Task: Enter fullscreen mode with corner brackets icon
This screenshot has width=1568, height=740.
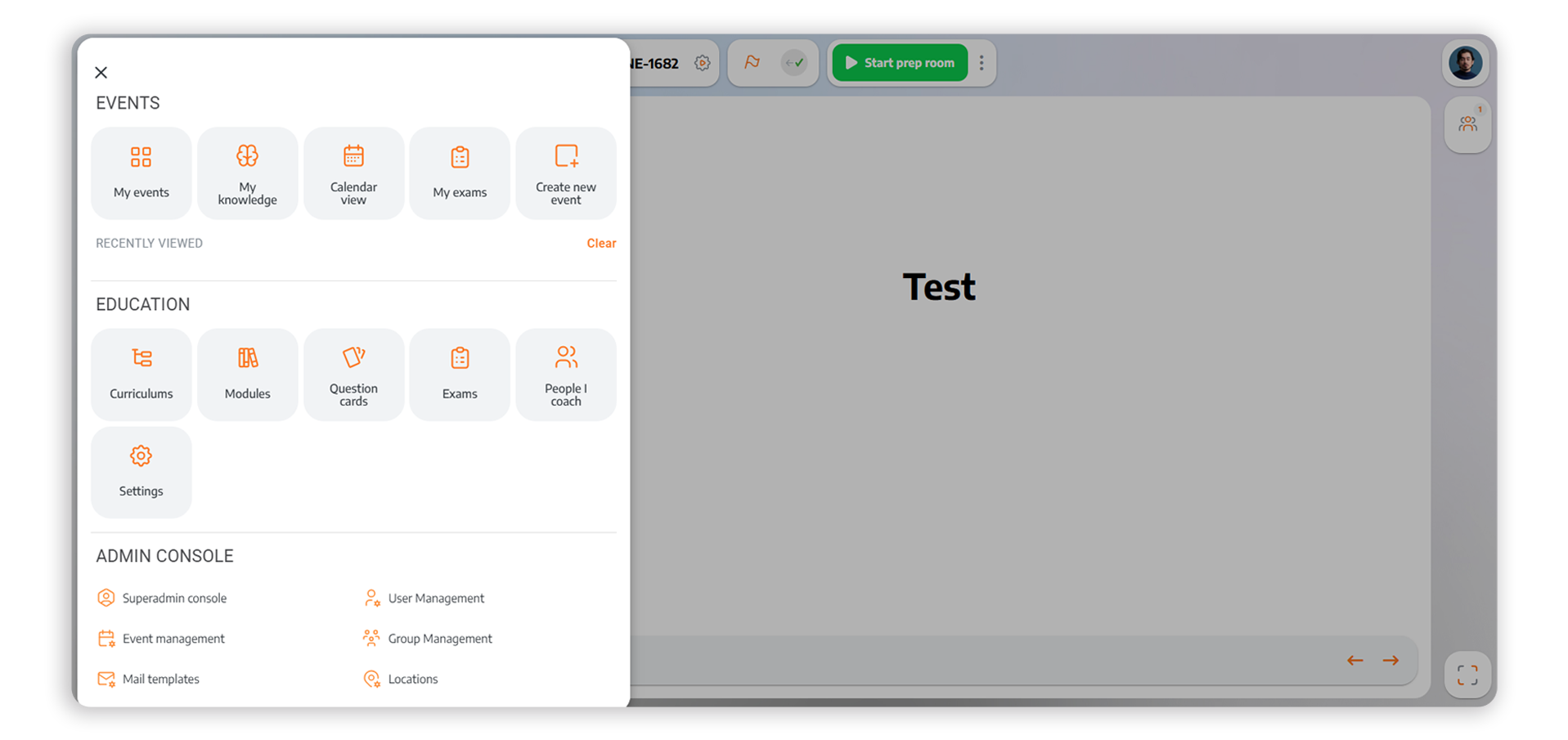Action: (x=1467, y=675)
